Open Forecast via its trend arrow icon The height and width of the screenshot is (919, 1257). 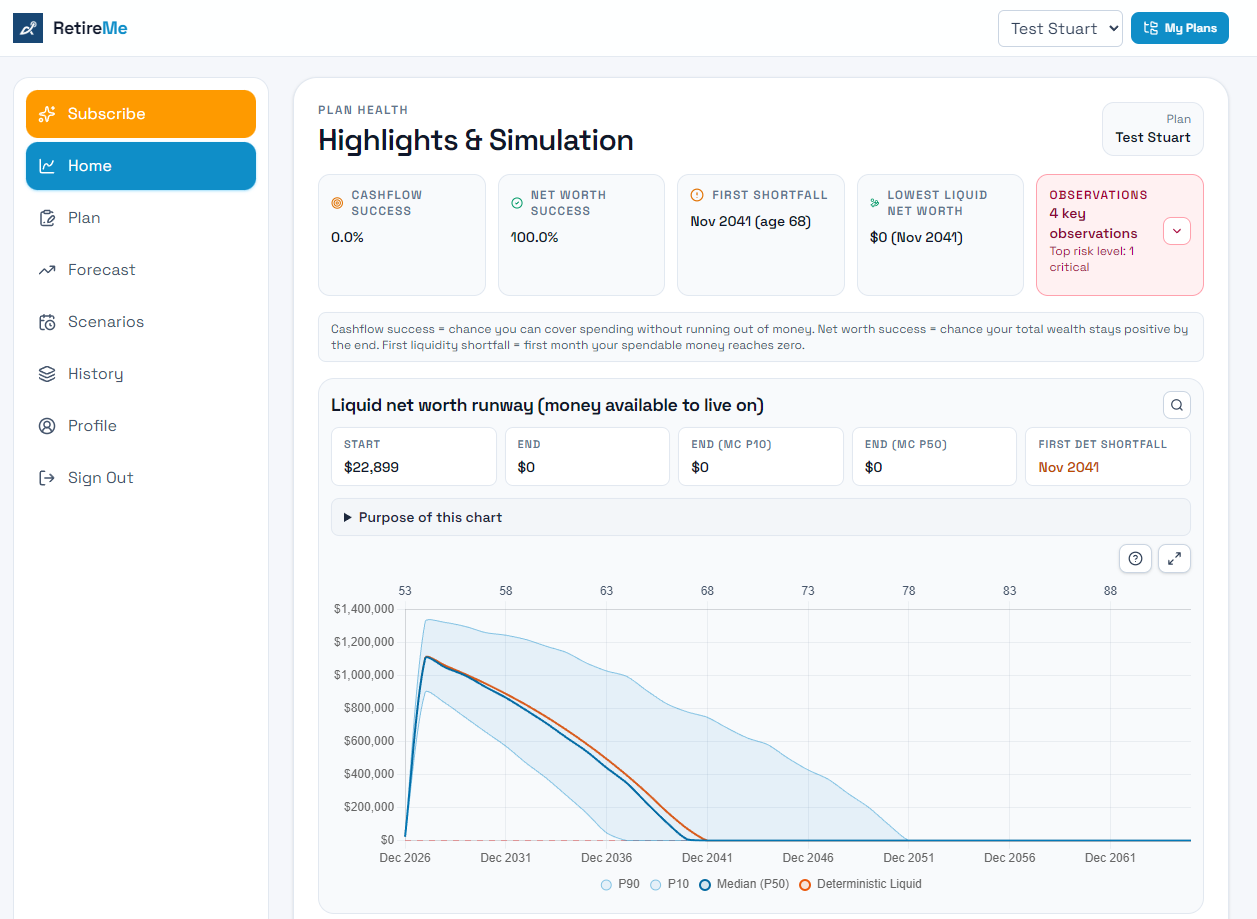tap(46, 269)
